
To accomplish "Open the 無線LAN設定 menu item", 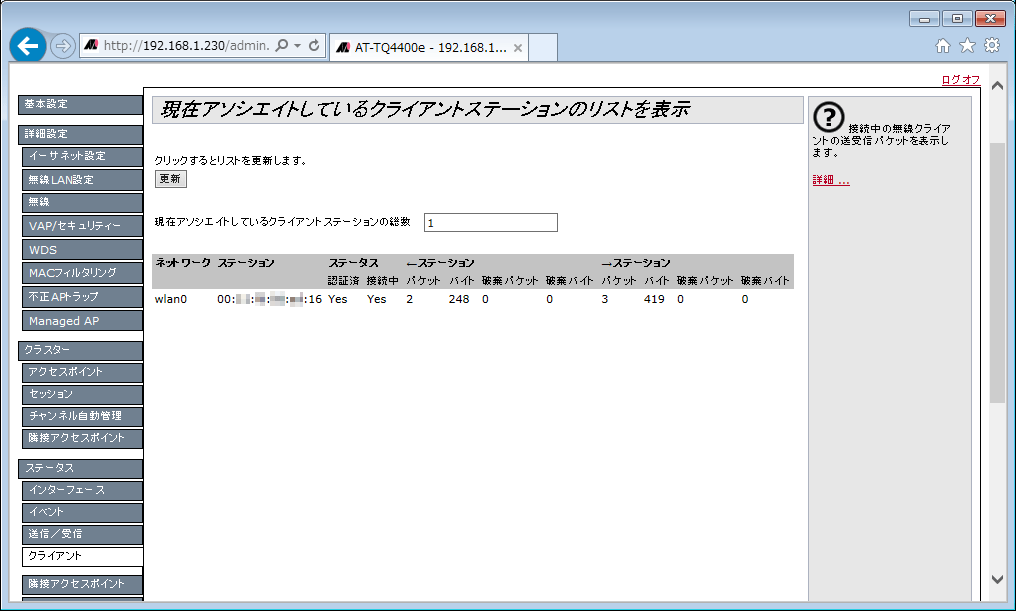I will [x=83, y=180].
